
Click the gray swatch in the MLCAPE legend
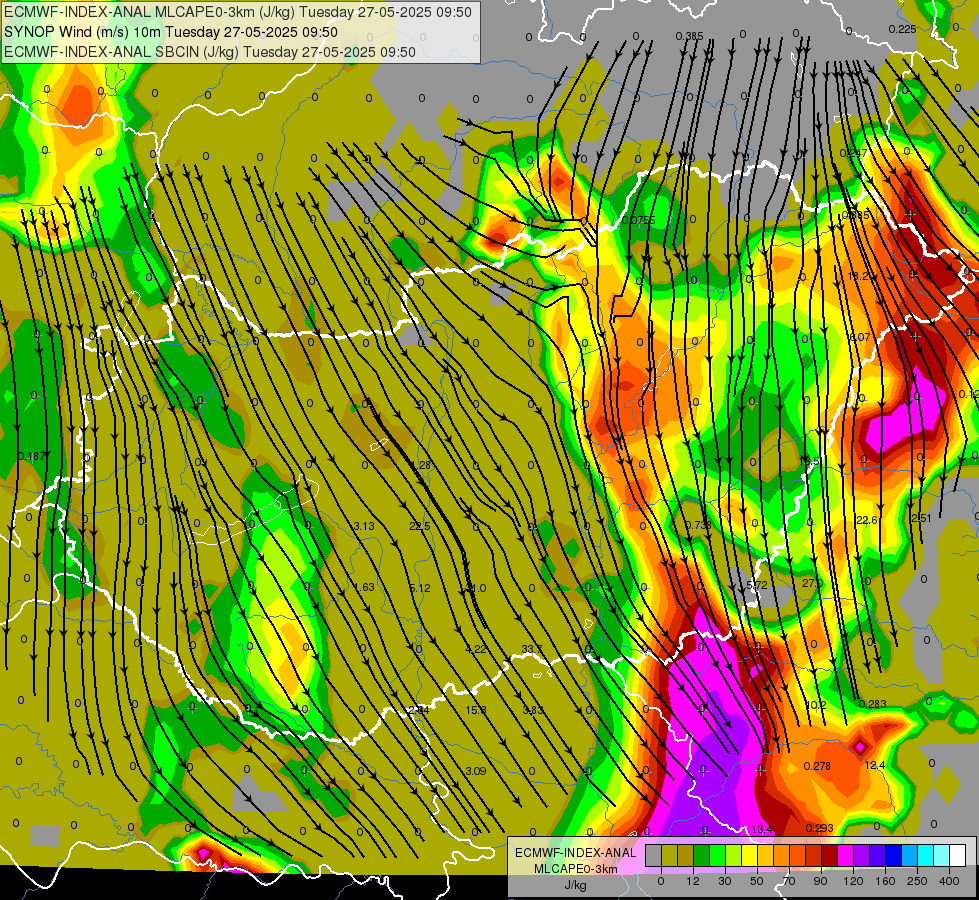tap(654, 855)
